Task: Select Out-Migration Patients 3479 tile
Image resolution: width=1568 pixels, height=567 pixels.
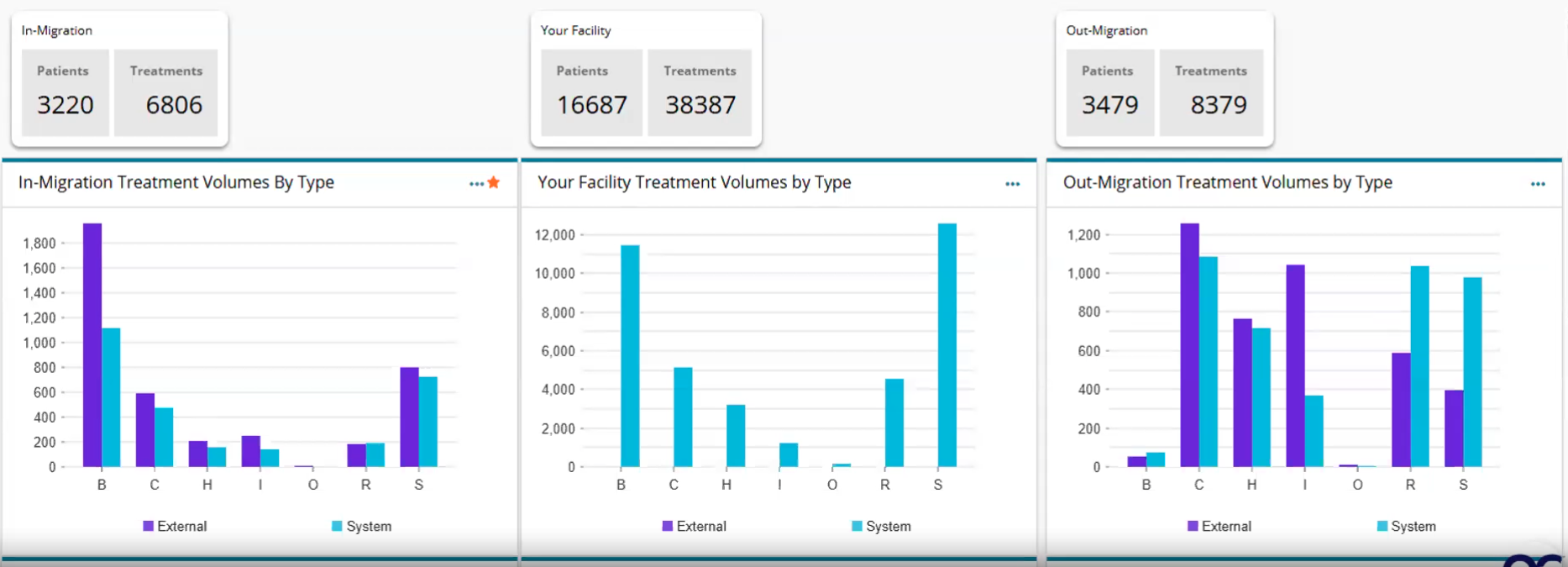Action: point(1109,92)
